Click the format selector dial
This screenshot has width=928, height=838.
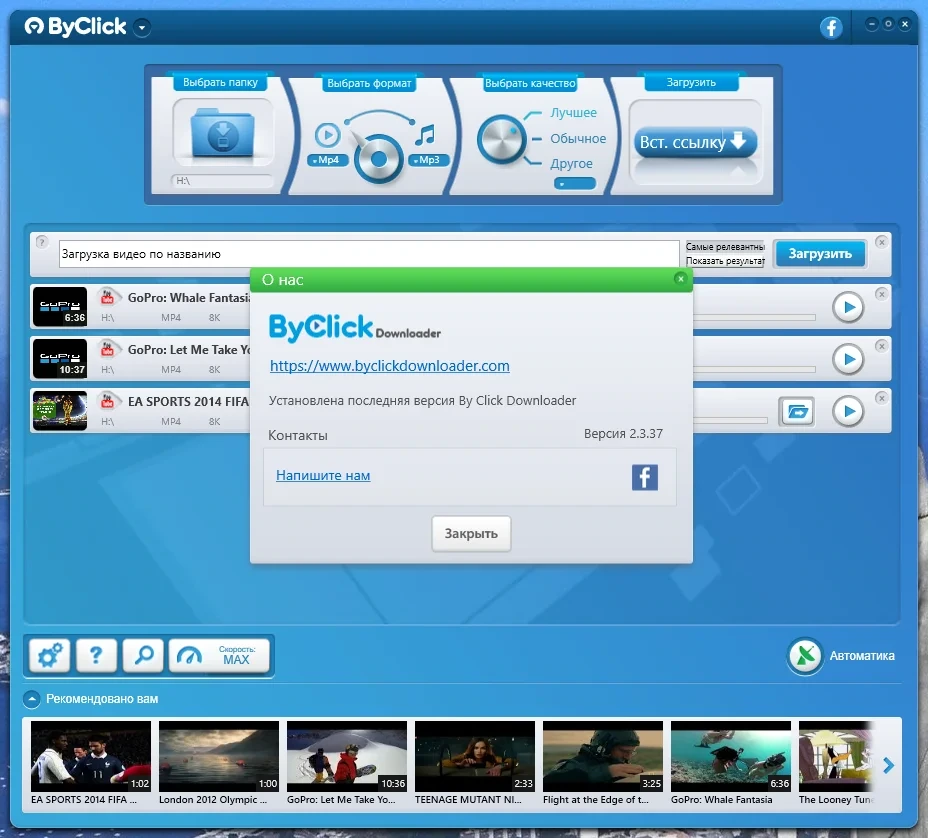click(378, 159)
